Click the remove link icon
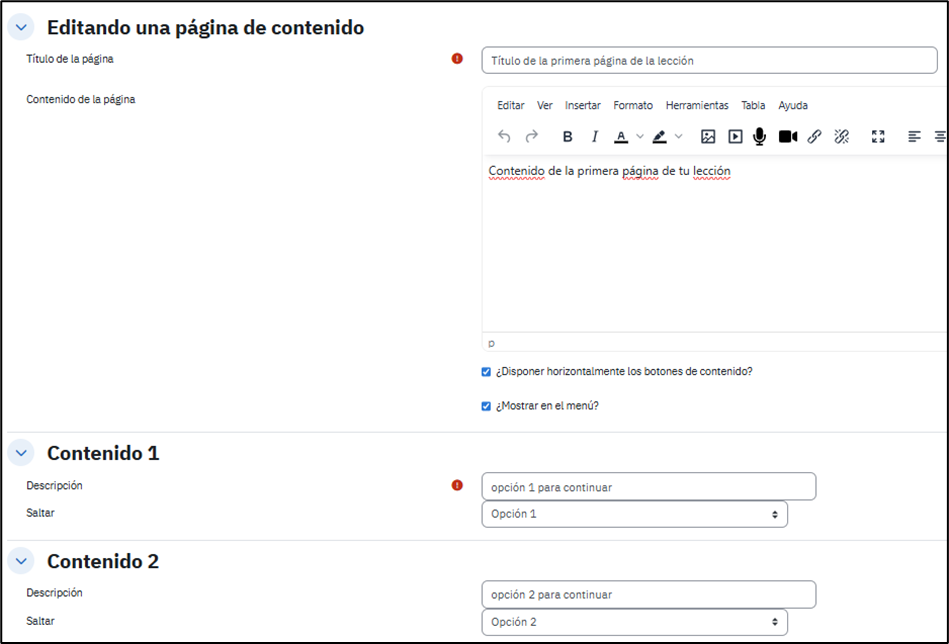 click(x=841, y=137)
